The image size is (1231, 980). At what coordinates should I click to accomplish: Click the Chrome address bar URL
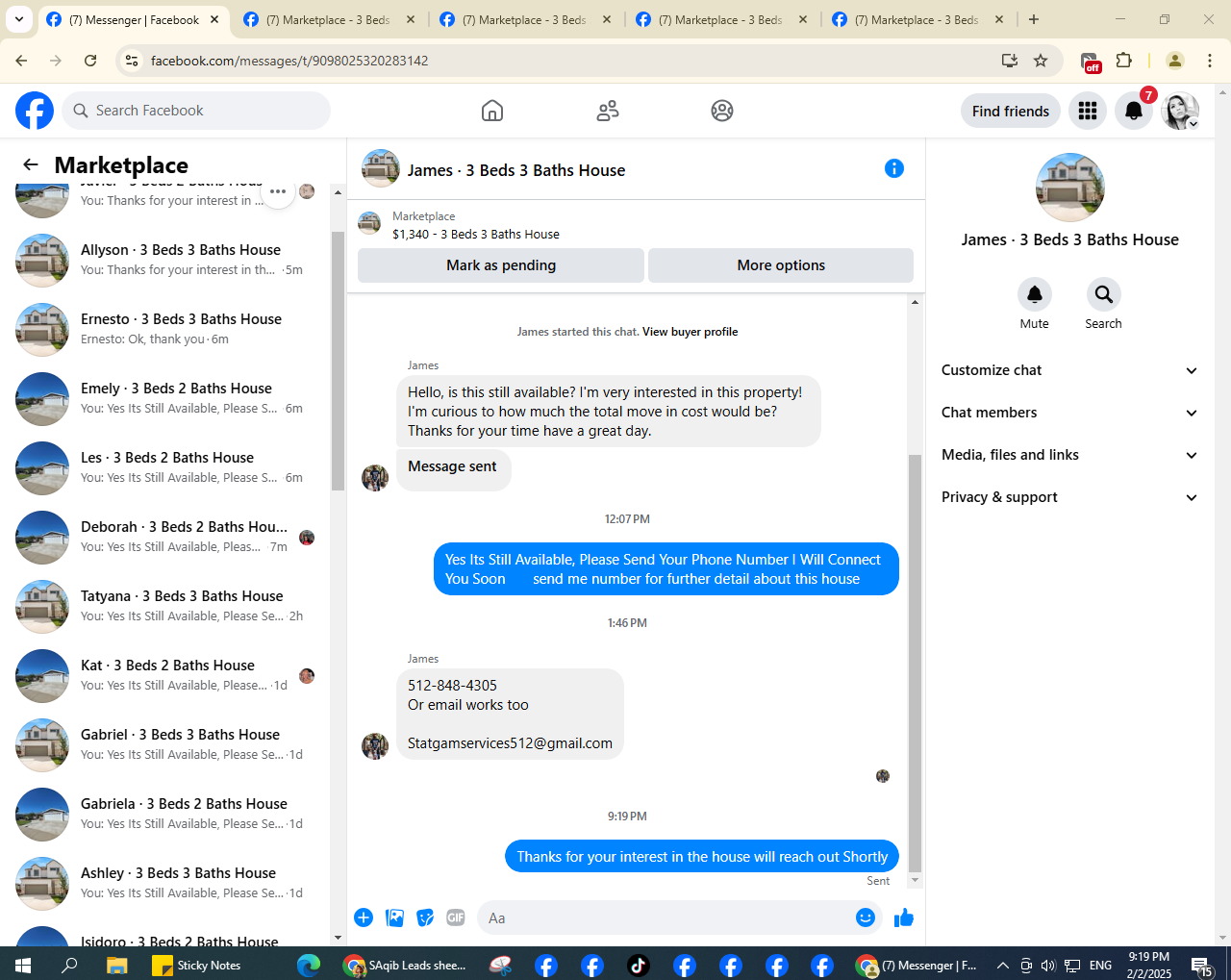[289, 61]
